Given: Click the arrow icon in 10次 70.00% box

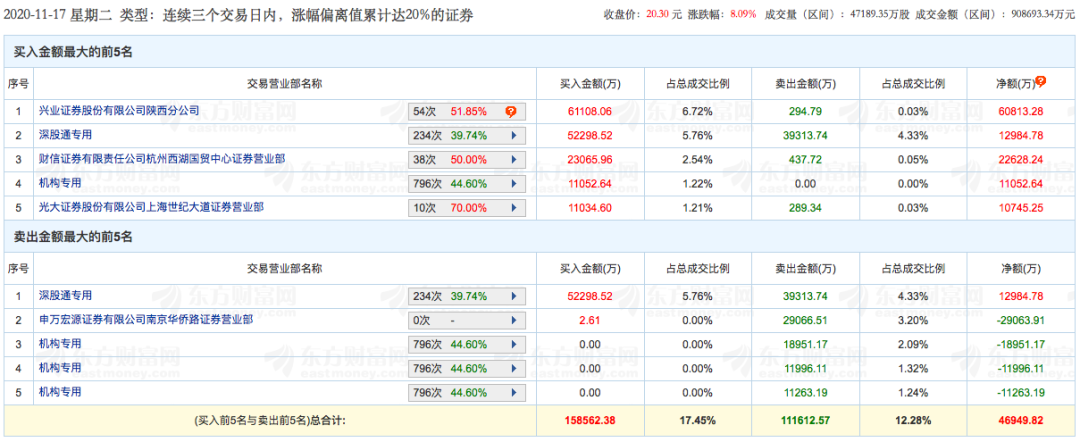Looking at the screenshot, I should click(x=514, y=207).
